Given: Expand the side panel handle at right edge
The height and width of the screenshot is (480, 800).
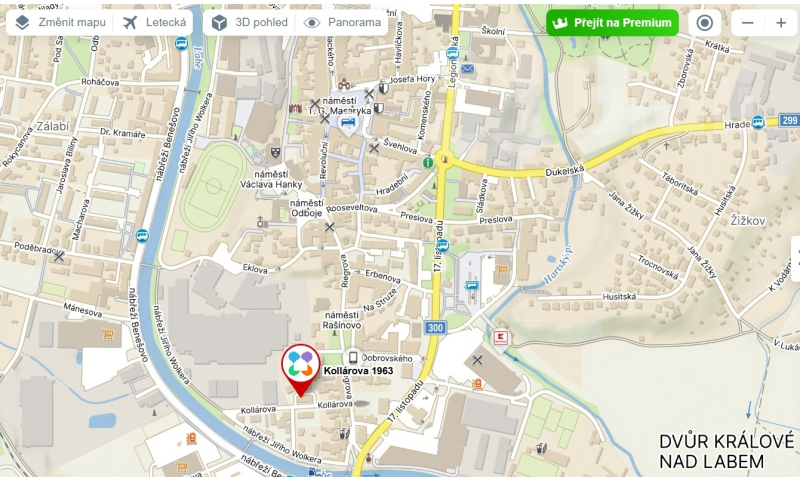Looking at the screenshot, I should pos(796,259).
